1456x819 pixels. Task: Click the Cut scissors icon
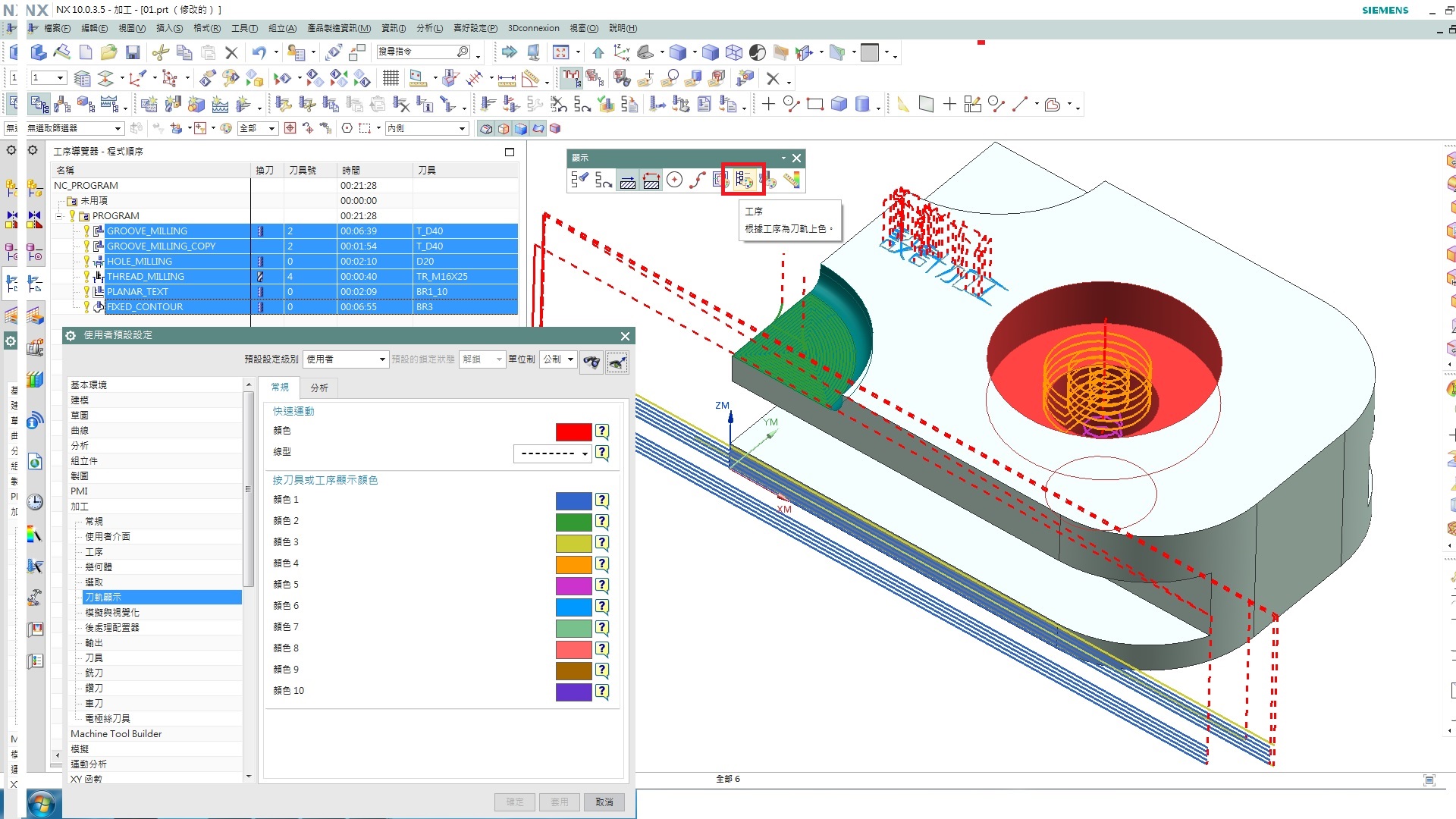click(x=160, y=52)
